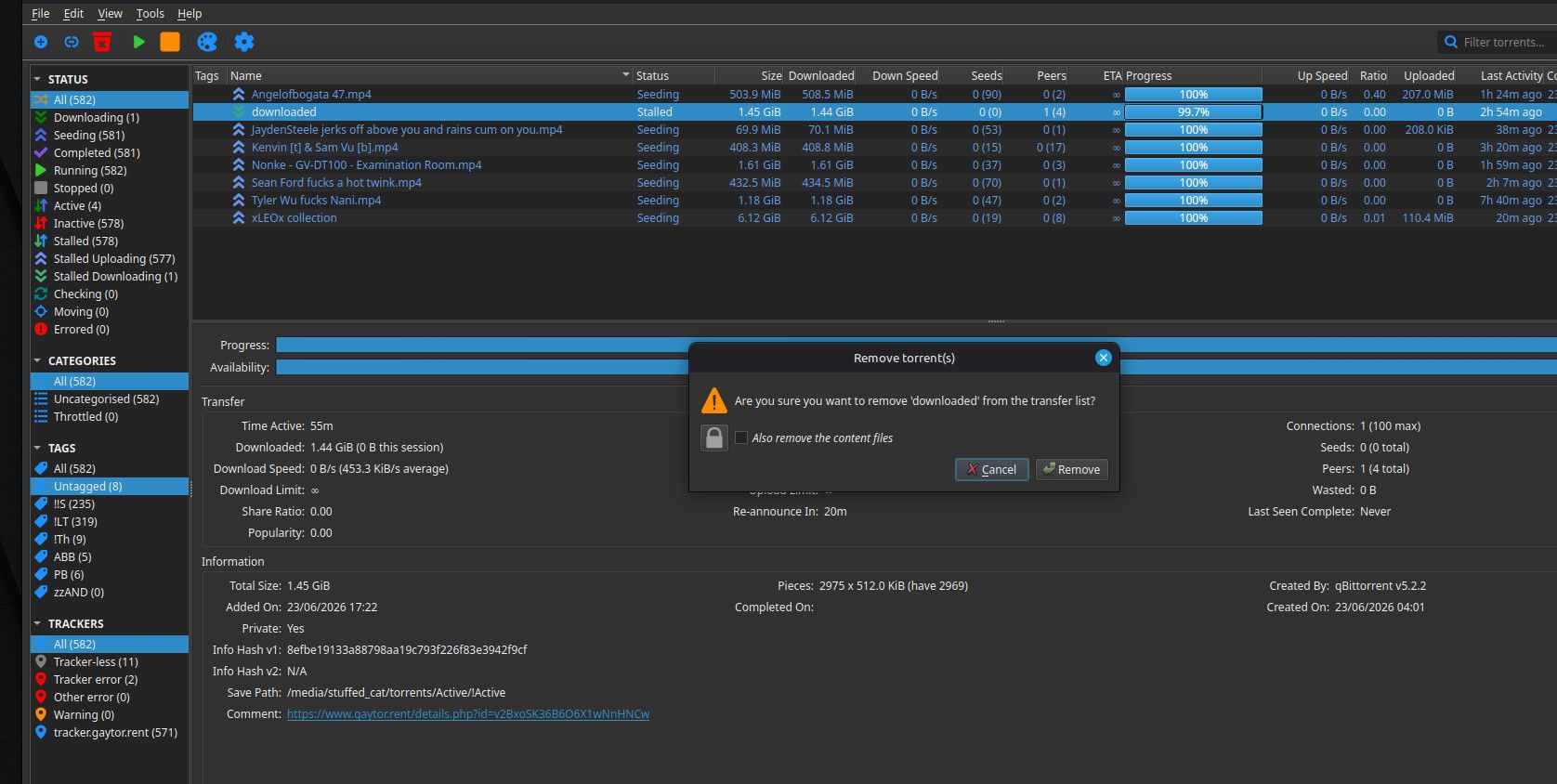
Task: Collapse the STATUS section in sidebar
Action: coord(37,80)
